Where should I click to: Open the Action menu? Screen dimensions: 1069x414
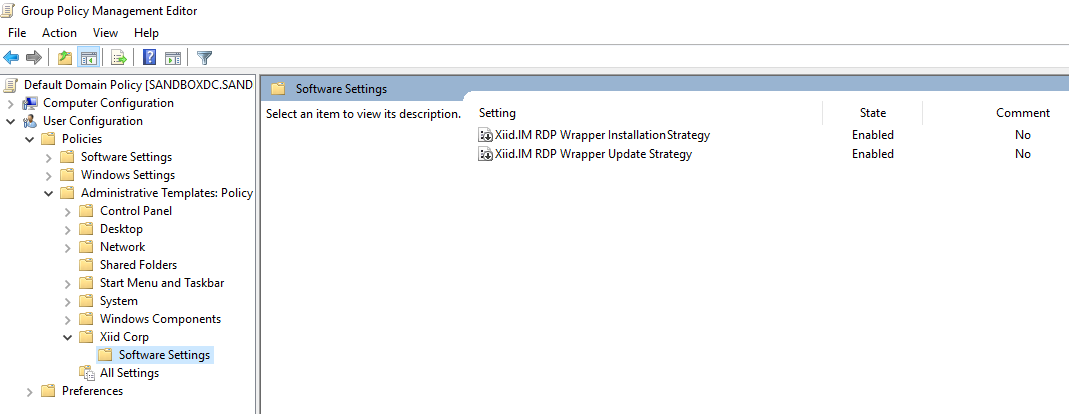click(x=59, y=33)
